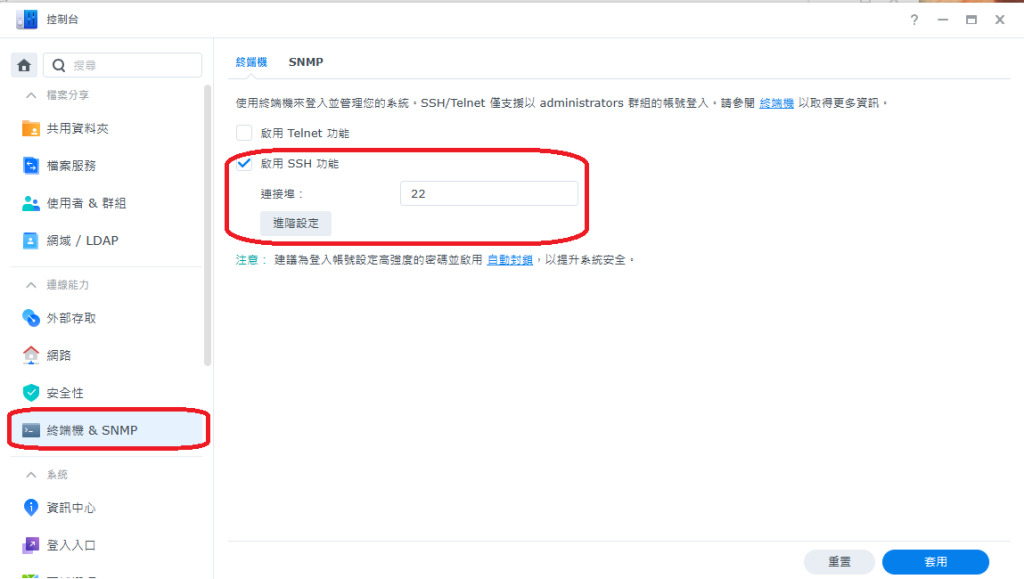This screenshot has width=1024, height=579.
Task: Open 使用者 & 群組 users icon
Action: [31, 203]
